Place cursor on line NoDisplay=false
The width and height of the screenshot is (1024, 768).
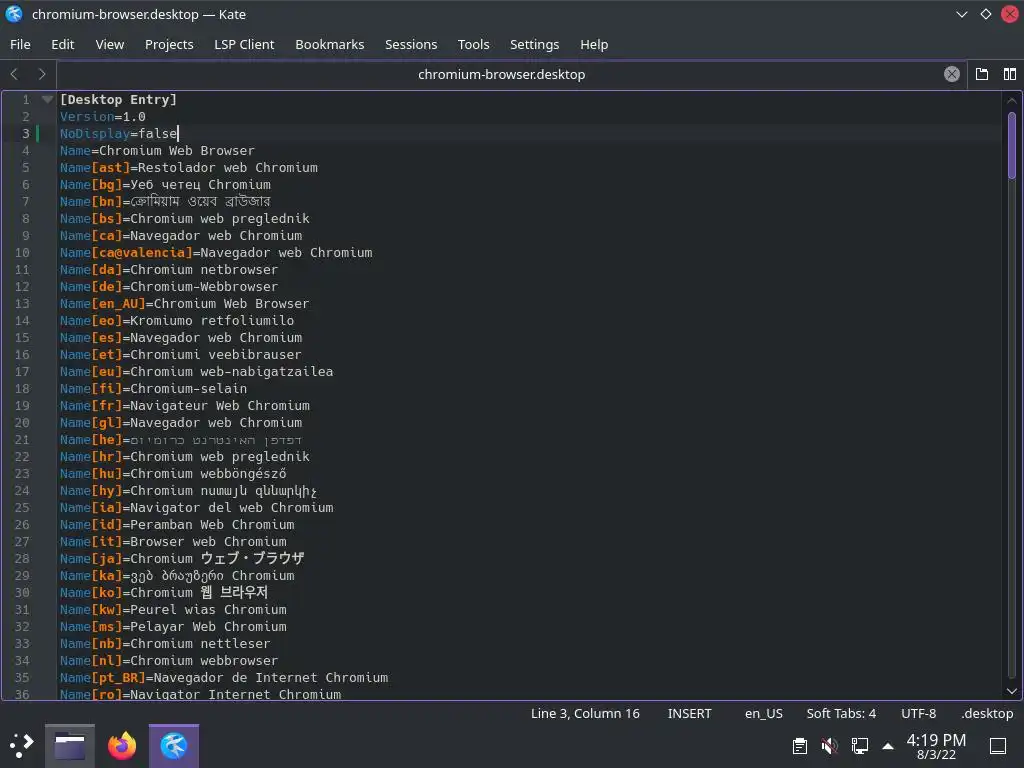click(119, 133)
